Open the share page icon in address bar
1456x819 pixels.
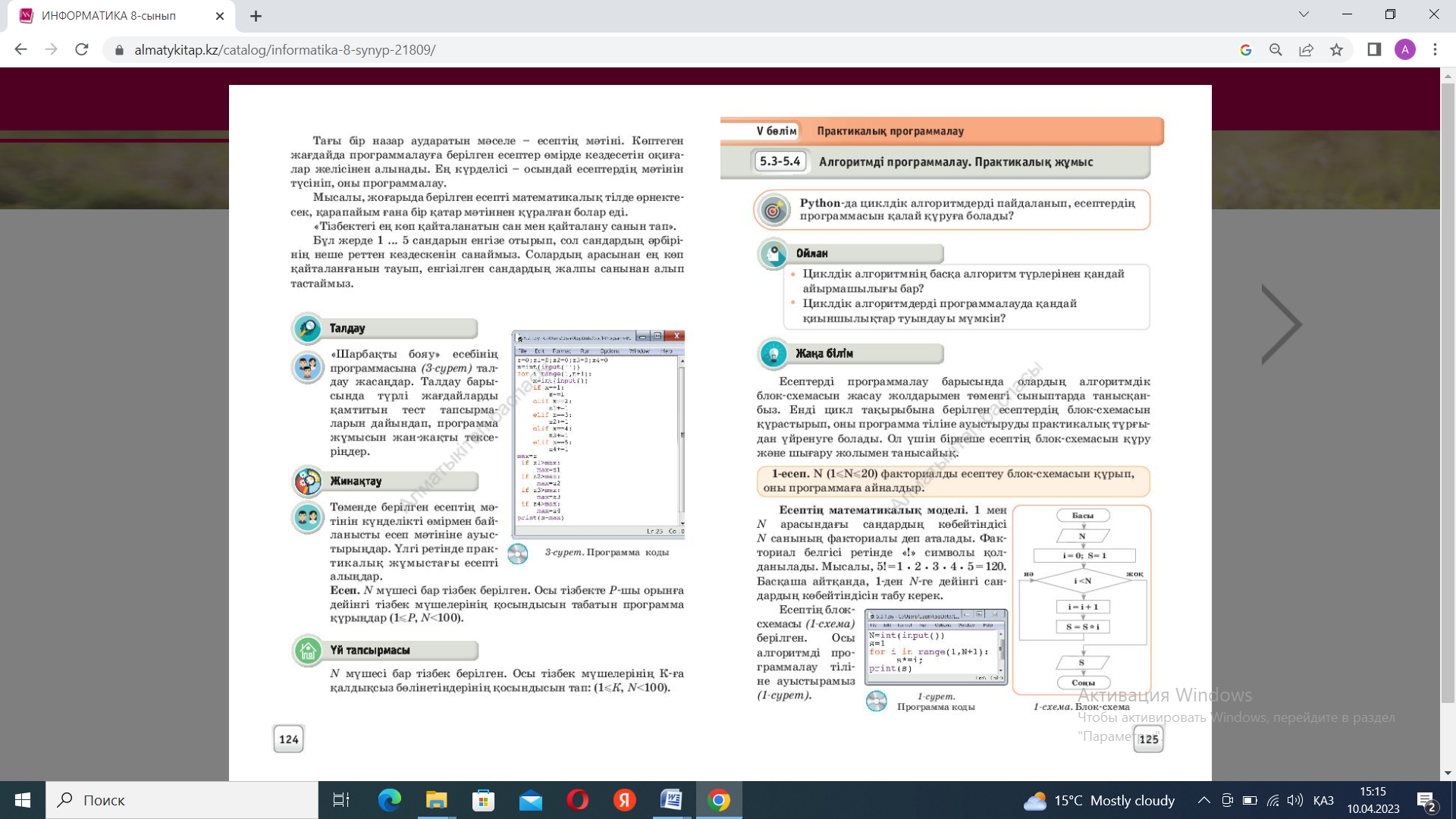(1306, 50)
